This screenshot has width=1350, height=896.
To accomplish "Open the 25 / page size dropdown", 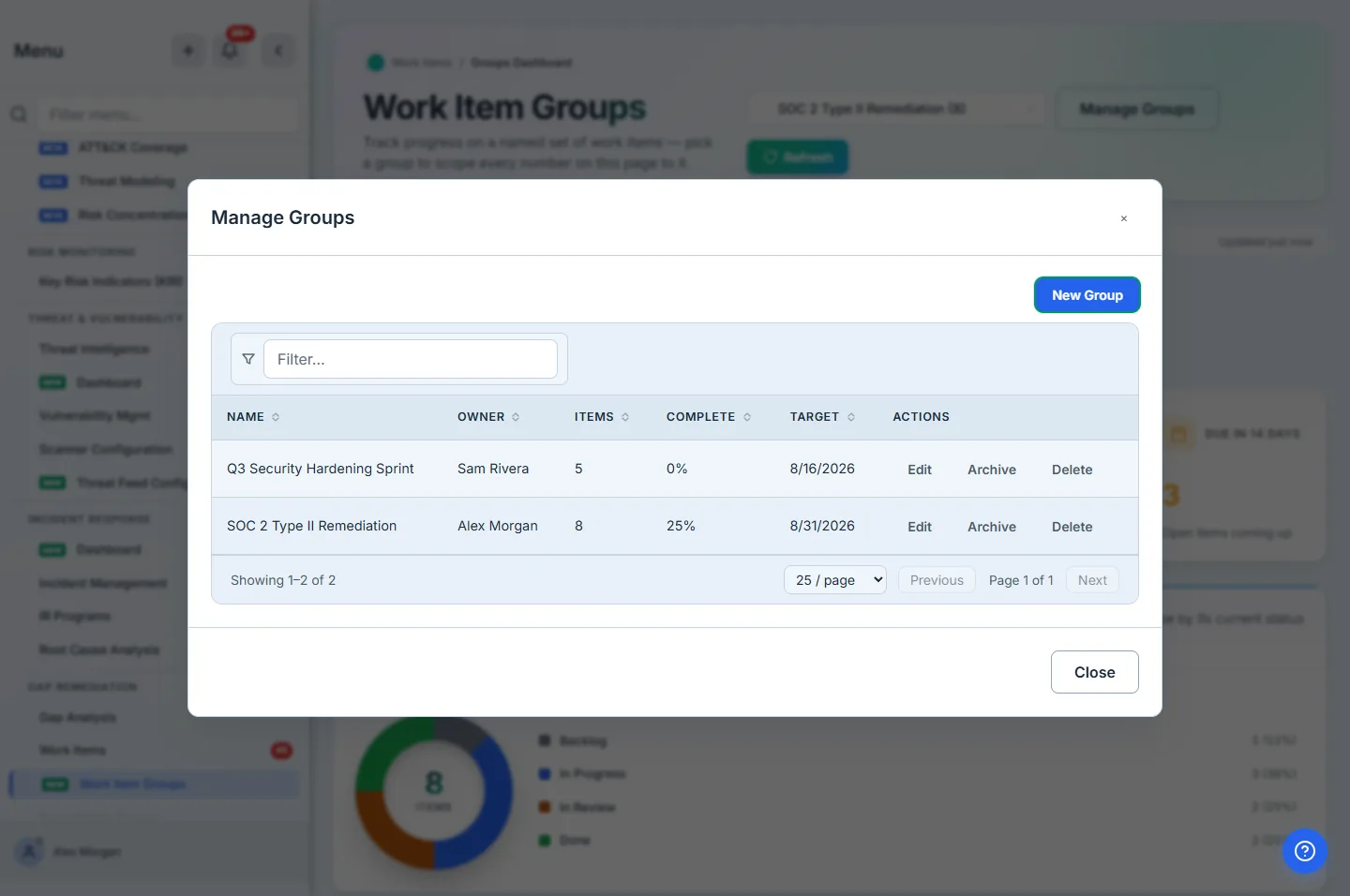I will 835,580.
